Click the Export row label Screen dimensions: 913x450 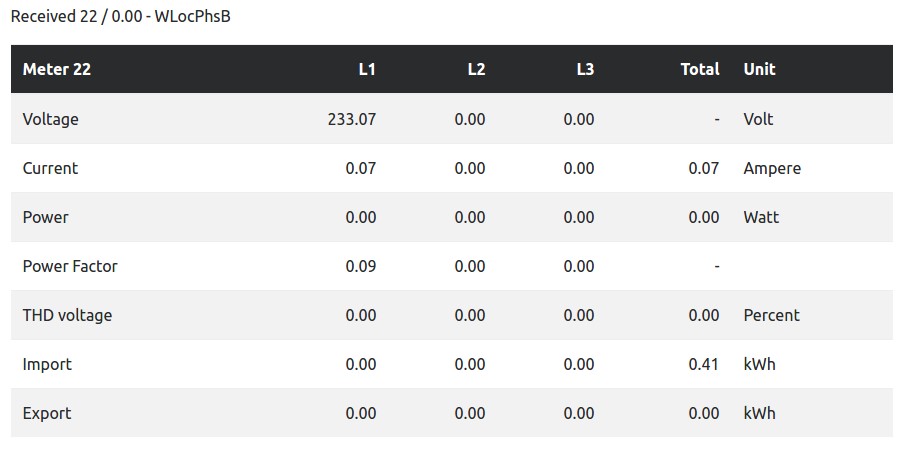pyautogui.click(x=47, y=413)
